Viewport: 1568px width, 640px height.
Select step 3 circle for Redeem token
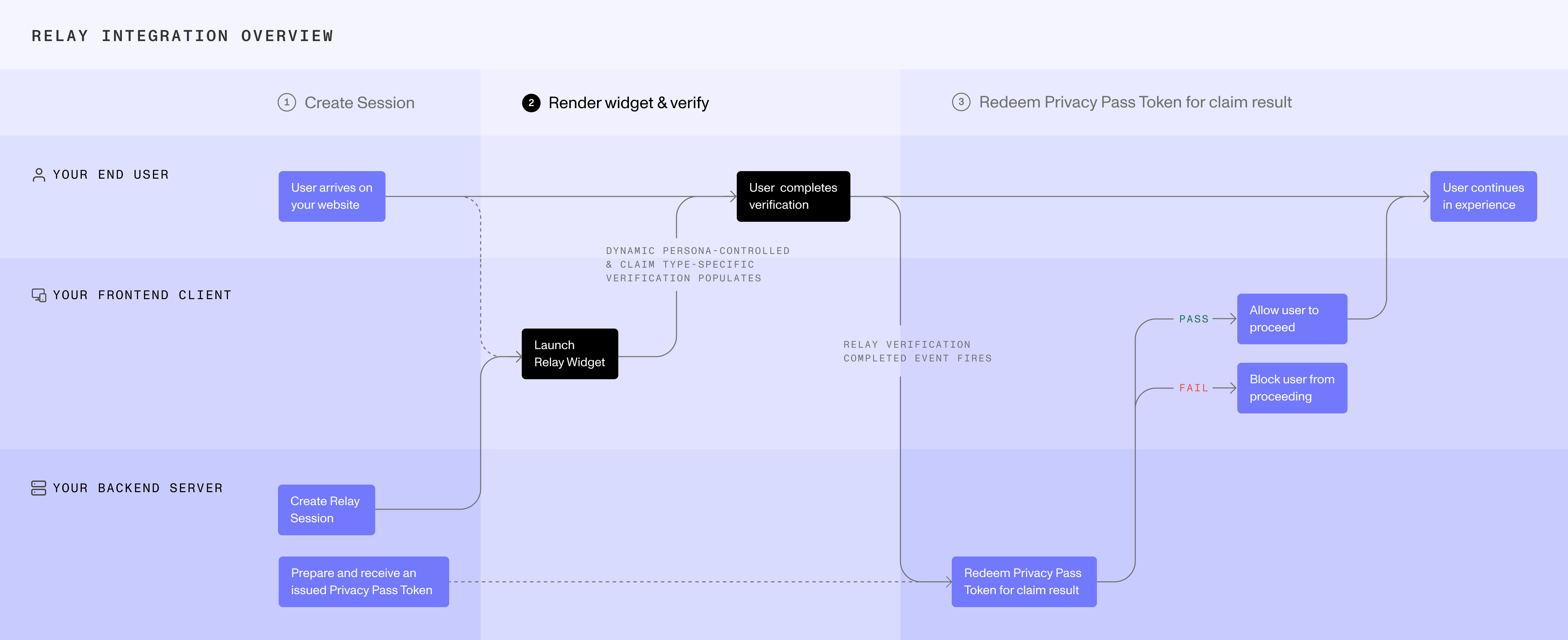(961, 102)
